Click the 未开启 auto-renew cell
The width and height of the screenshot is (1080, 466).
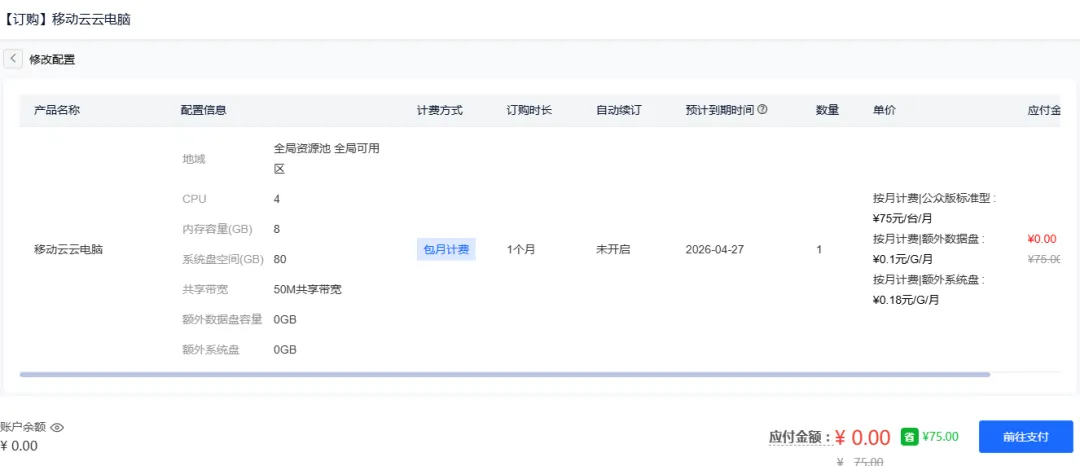[613, 250]
